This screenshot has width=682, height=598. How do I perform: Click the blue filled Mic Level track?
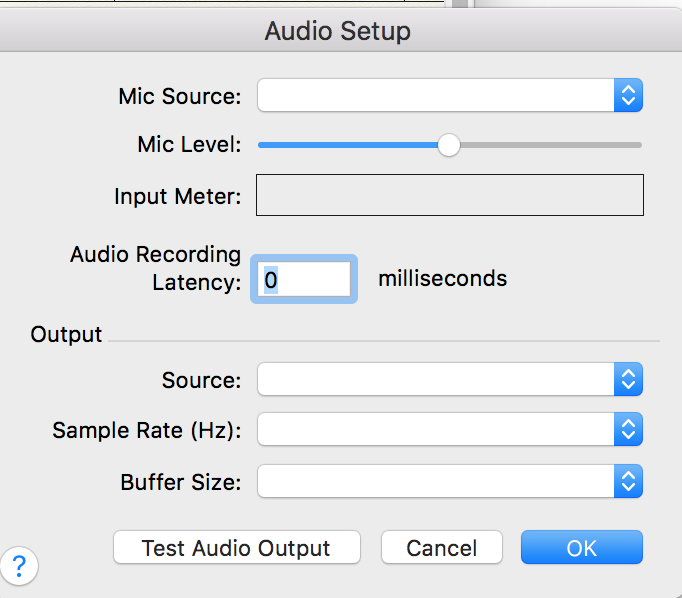[x=350, y=145]
